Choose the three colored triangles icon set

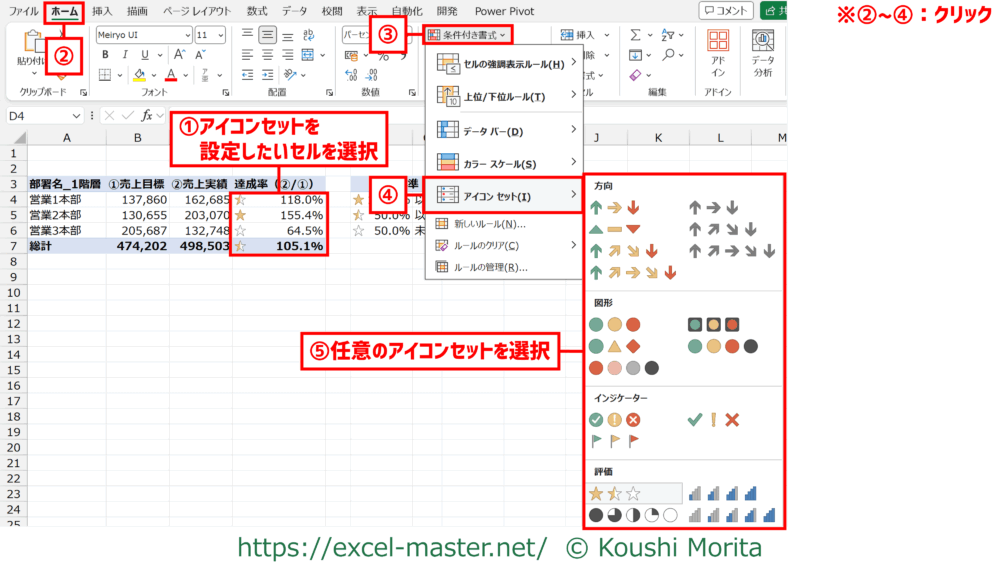pos(614,229)
